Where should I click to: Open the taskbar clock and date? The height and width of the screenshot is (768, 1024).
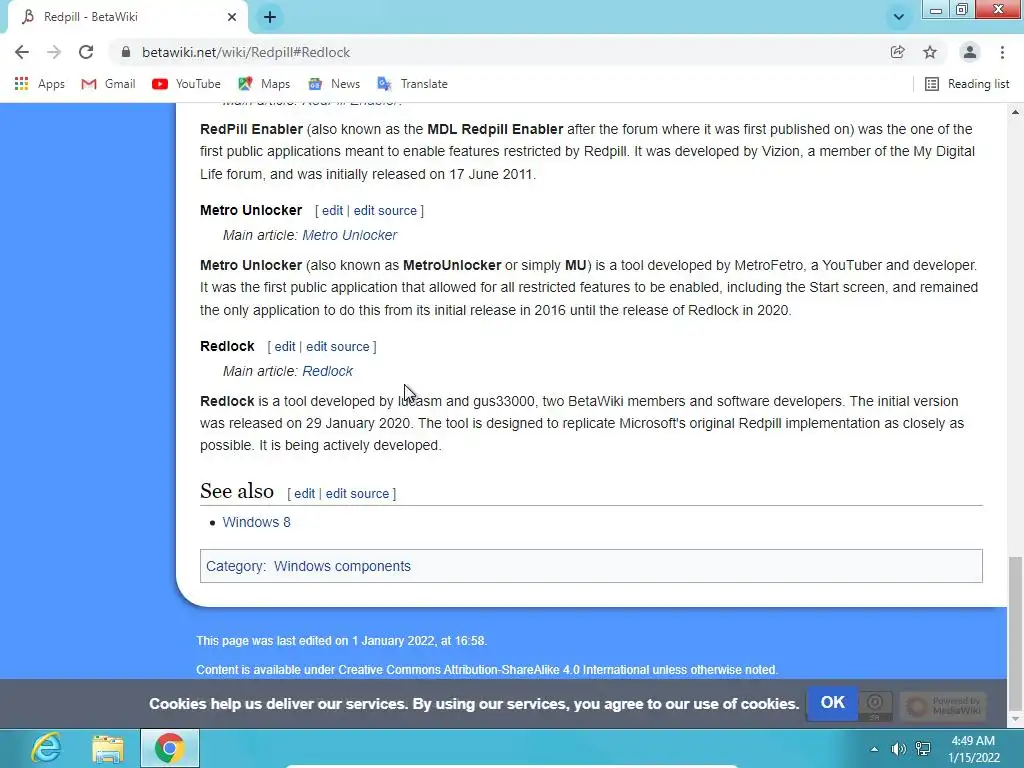[x=974, y=749]
